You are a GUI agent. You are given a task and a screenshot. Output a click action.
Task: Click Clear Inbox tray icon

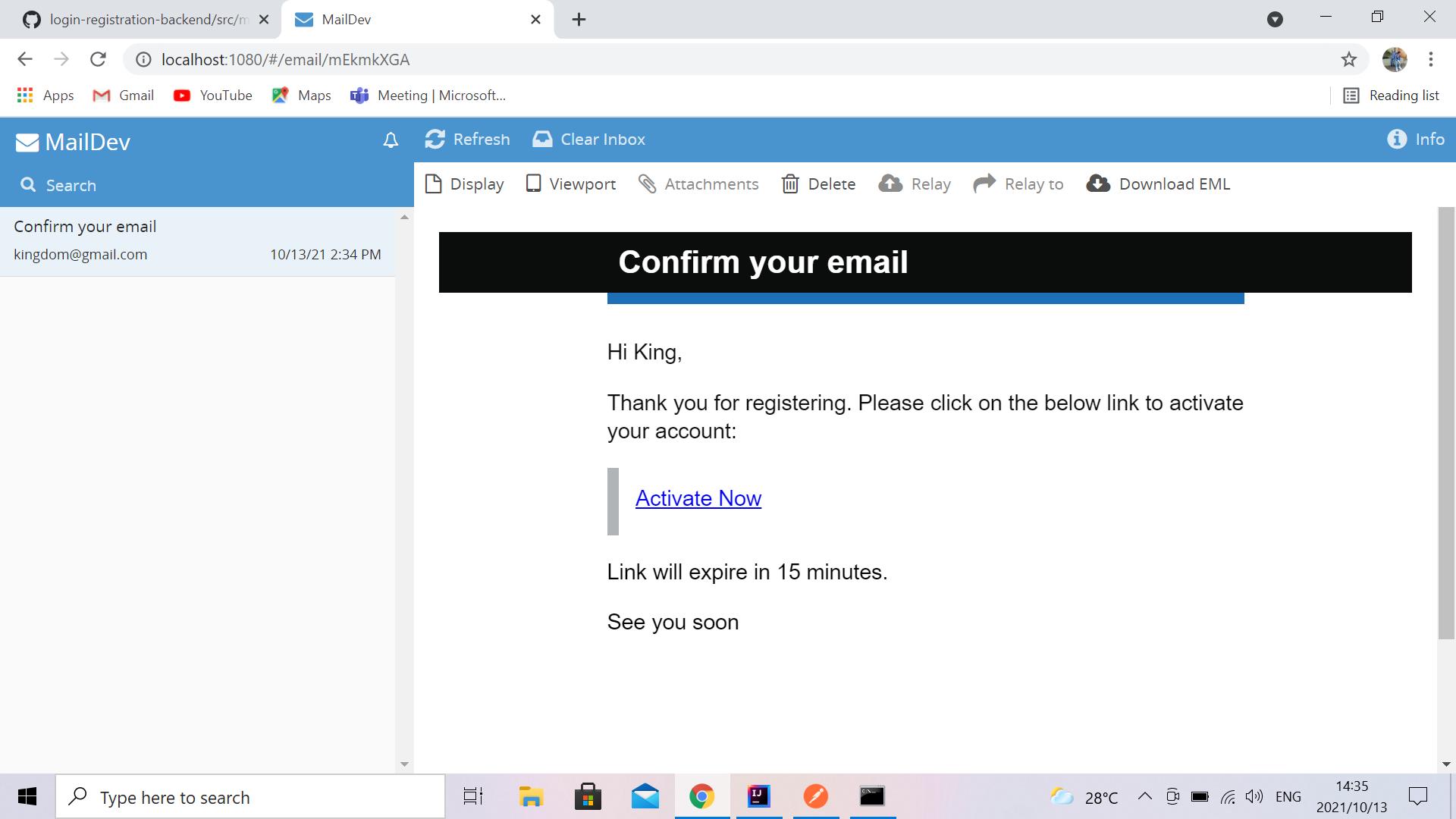pyautogui.click(x=542, y=140)
